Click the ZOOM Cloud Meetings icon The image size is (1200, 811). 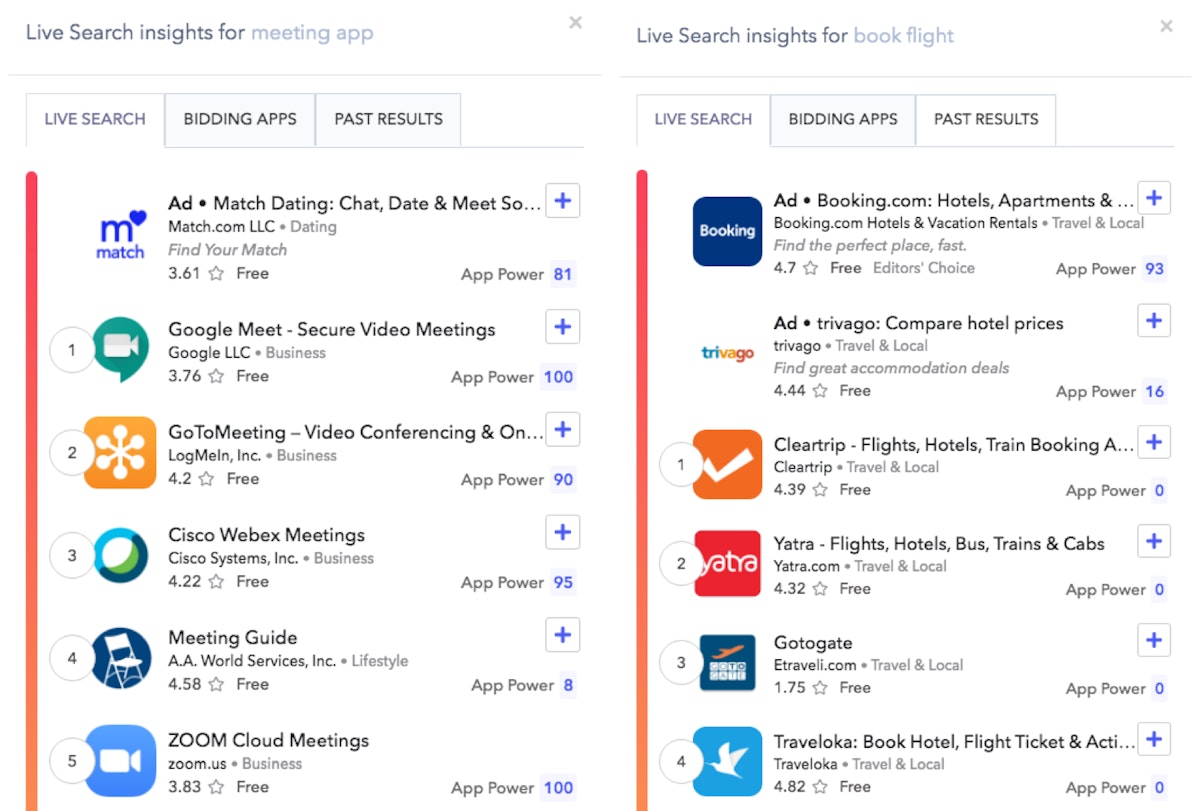click(x=121, y=761)
